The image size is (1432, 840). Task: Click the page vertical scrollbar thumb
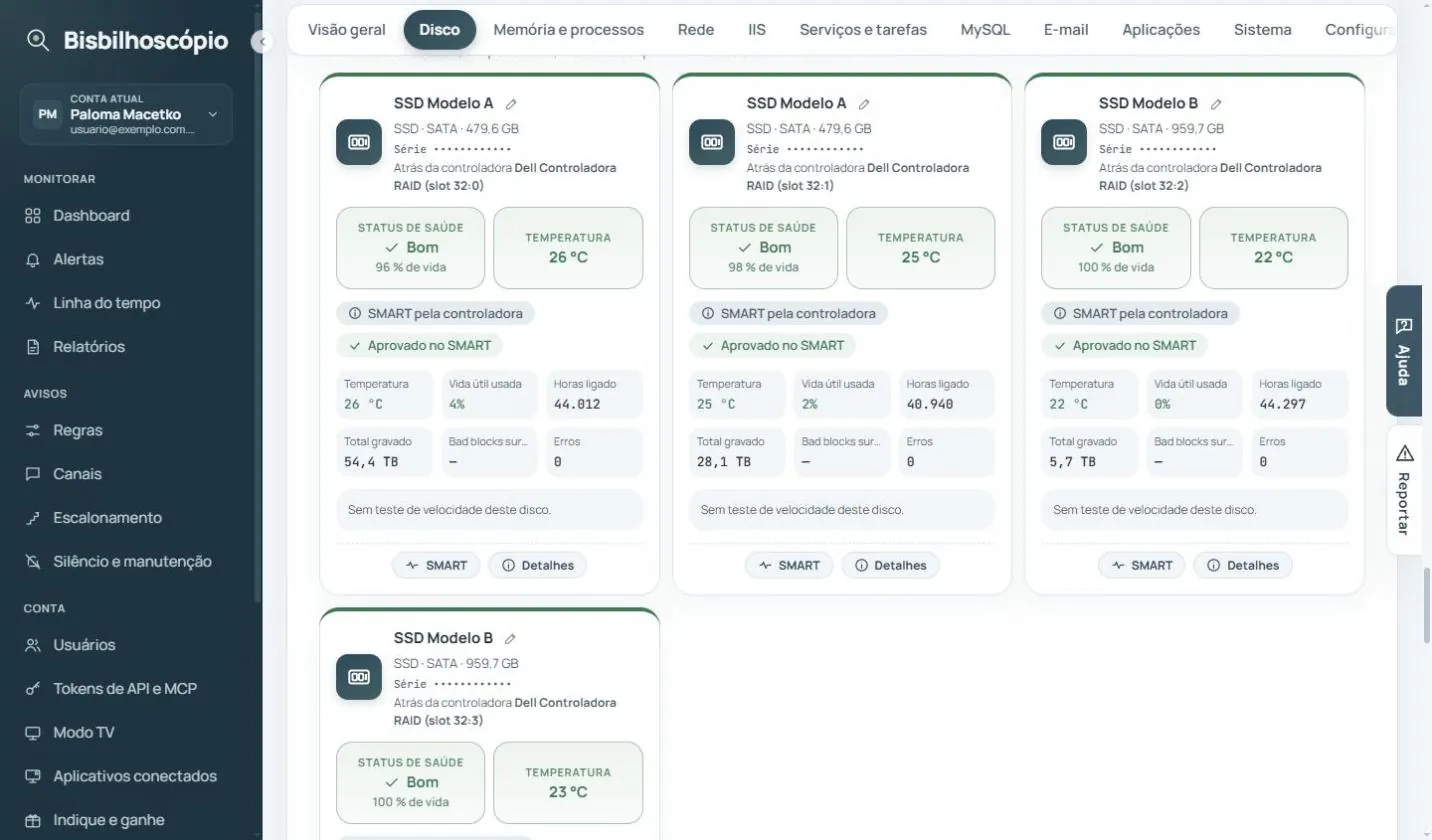[1427, 605]
